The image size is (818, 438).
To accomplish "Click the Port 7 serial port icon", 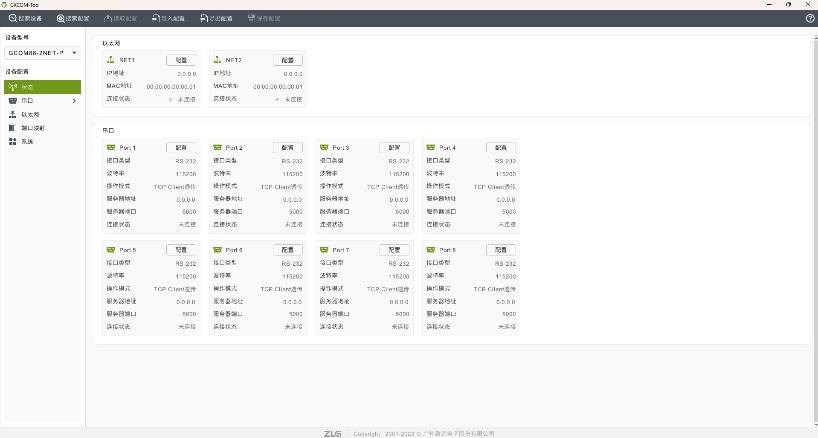I will (x=324, y=249).
